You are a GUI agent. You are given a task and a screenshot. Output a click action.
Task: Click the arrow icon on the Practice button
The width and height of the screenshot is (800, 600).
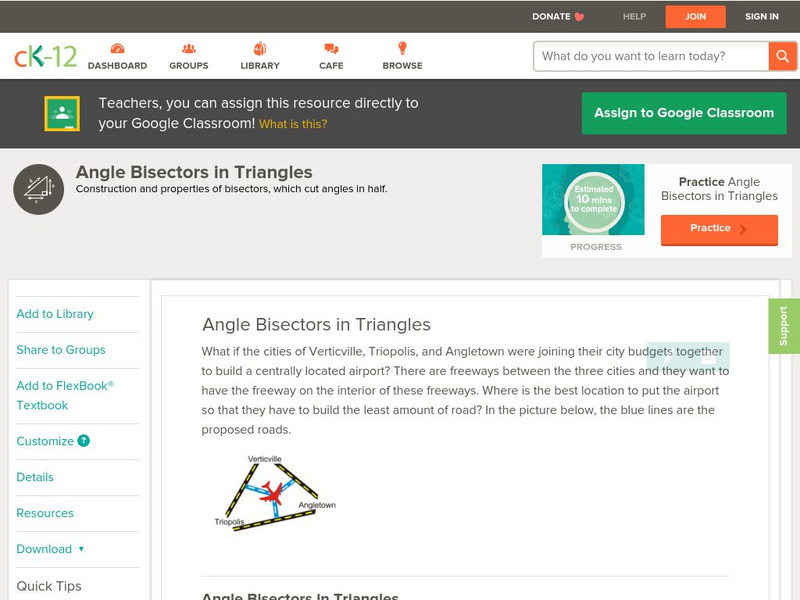click(x=743, y=229)
